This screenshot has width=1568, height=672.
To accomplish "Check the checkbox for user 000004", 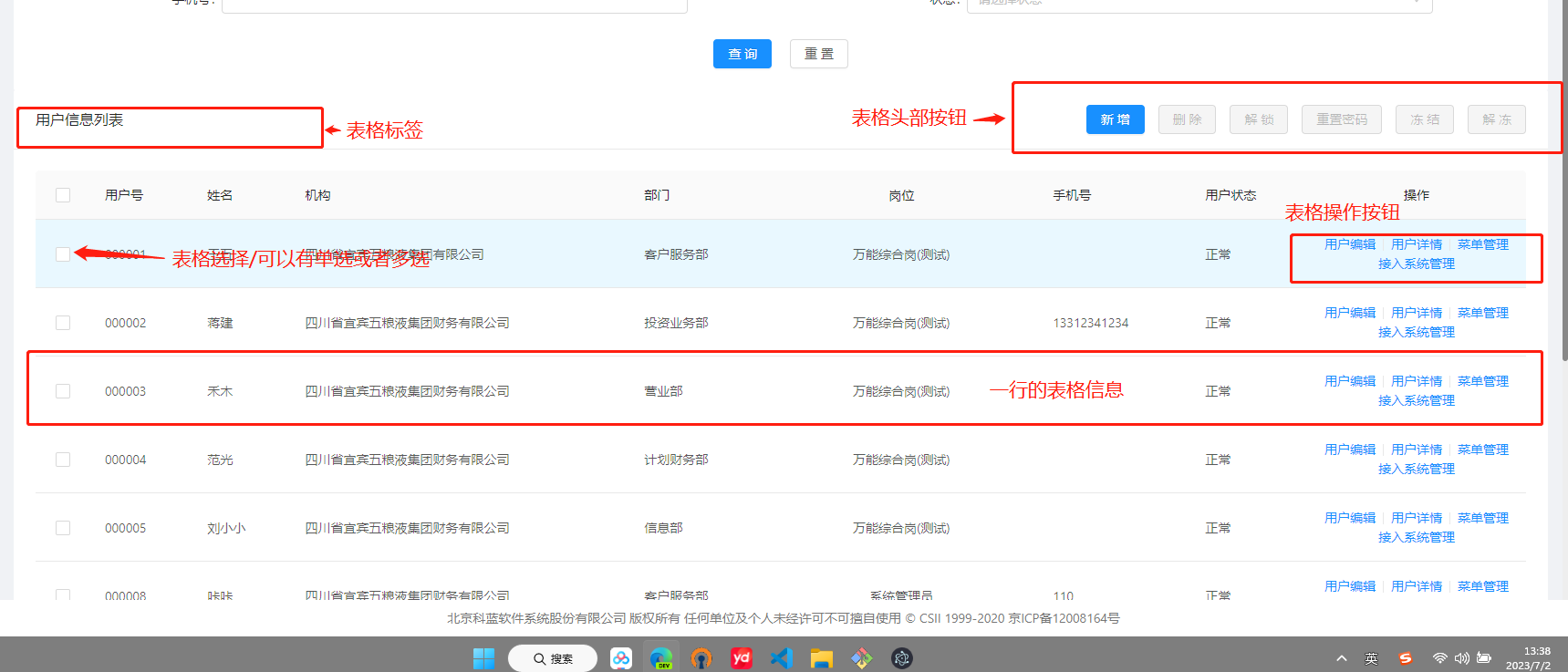I will [x=63, y=460].
